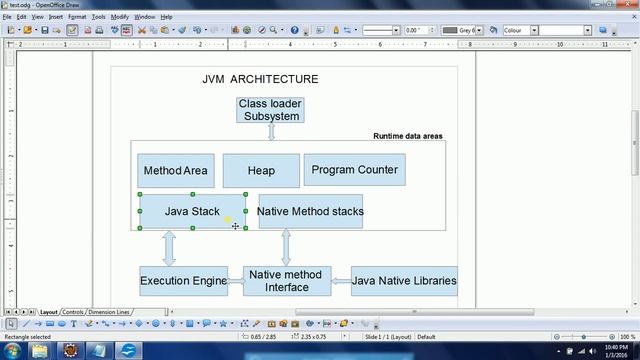Toggle the Shadow icon

603,30
